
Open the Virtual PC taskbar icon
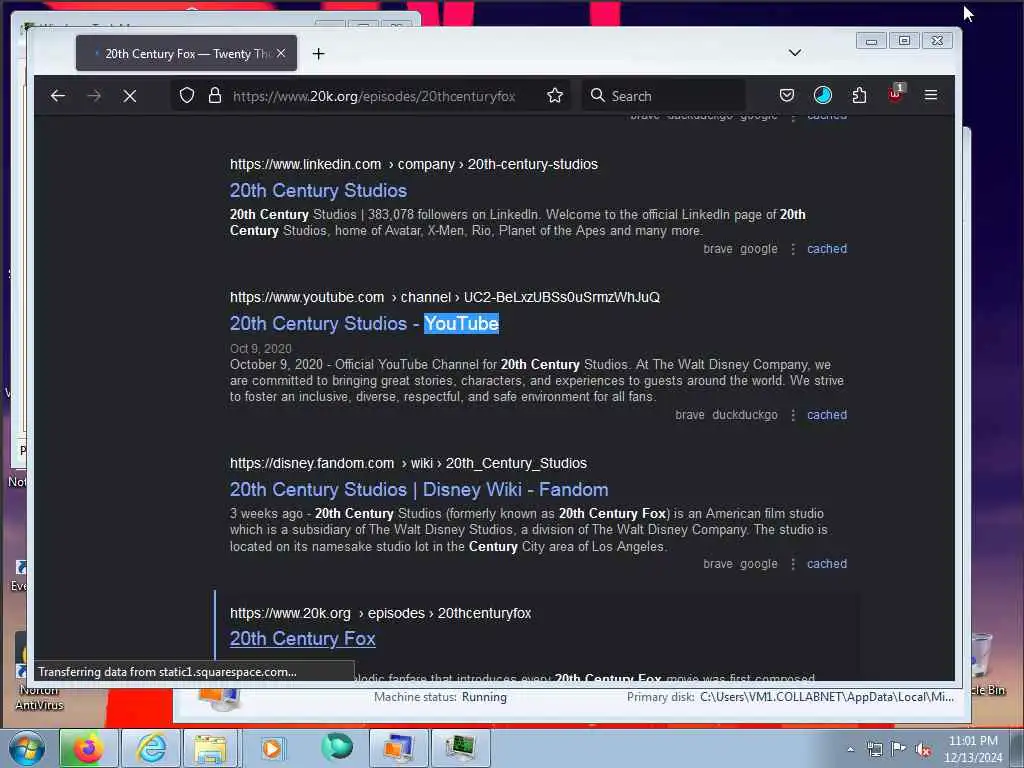point(398,748)
